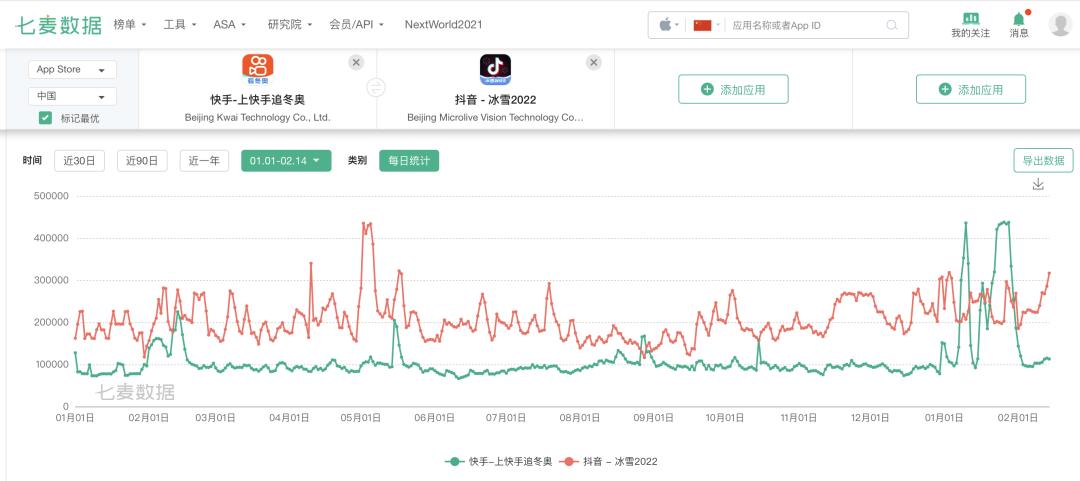Select the 近30日 time range
The image size is (1080, 481).
click(79, 161)
